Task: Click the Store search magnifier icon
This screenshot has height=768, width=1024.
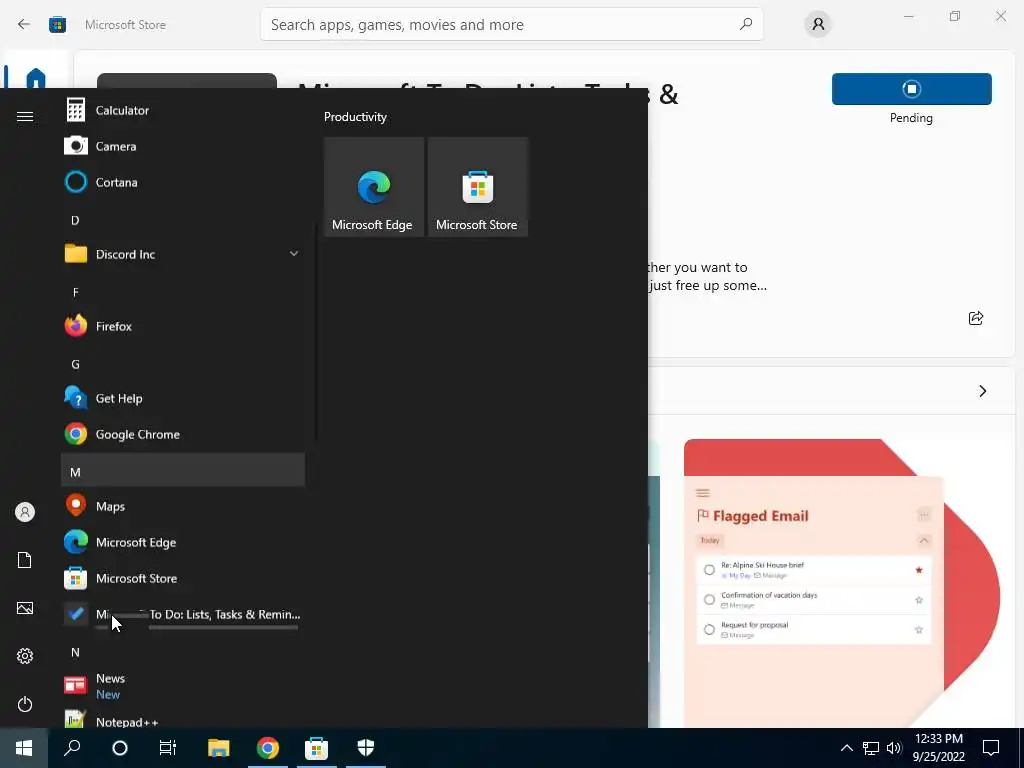Action: (745, 25)
